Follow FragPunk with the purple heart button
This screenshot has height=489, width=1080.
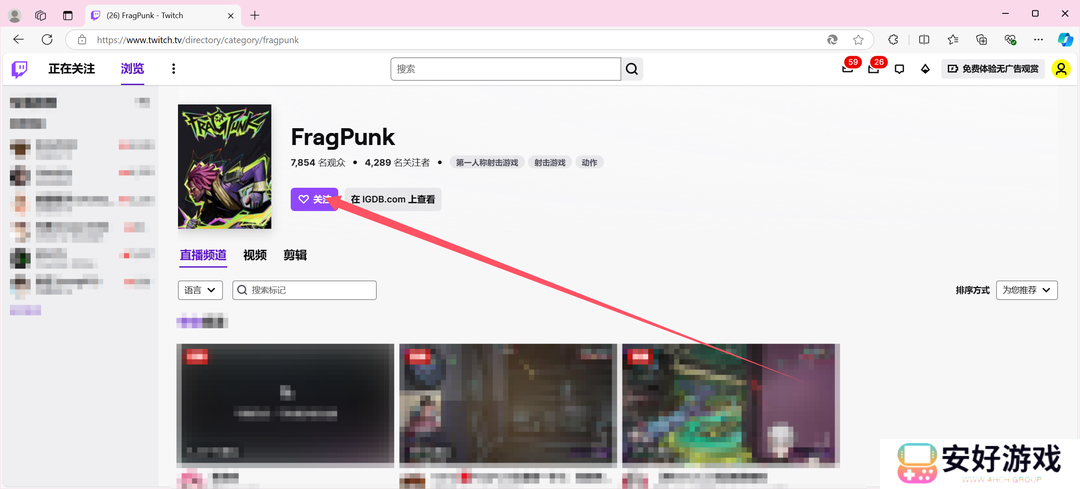[x=314, y=199]
